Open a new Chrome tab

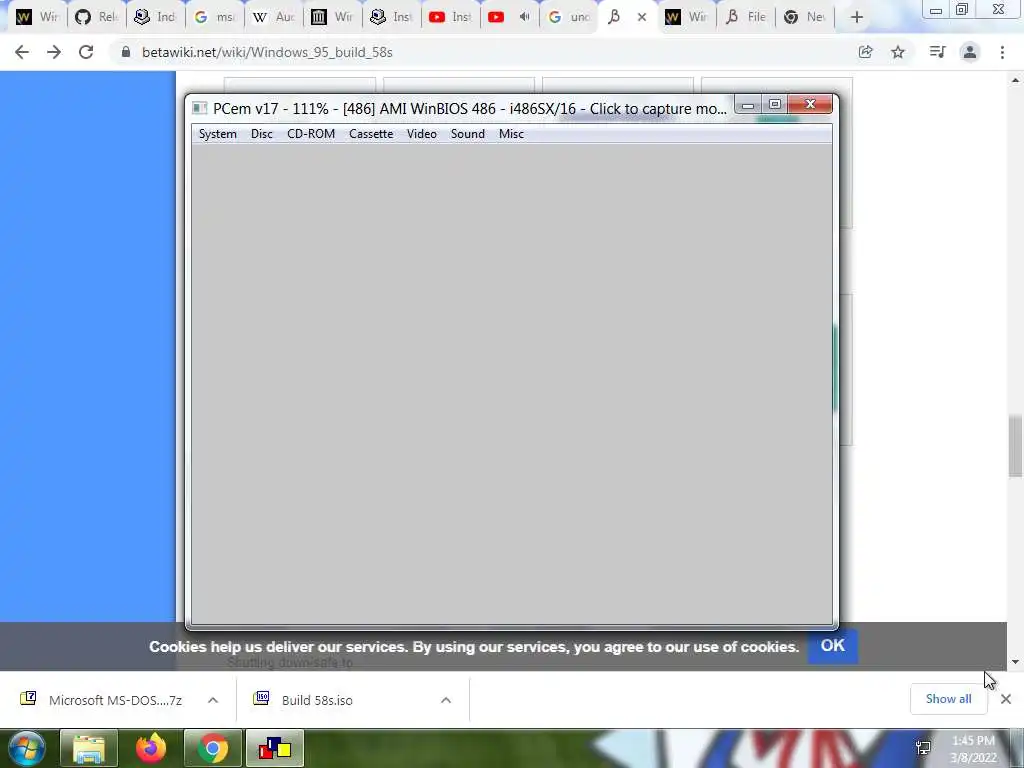tap(857, 18)
